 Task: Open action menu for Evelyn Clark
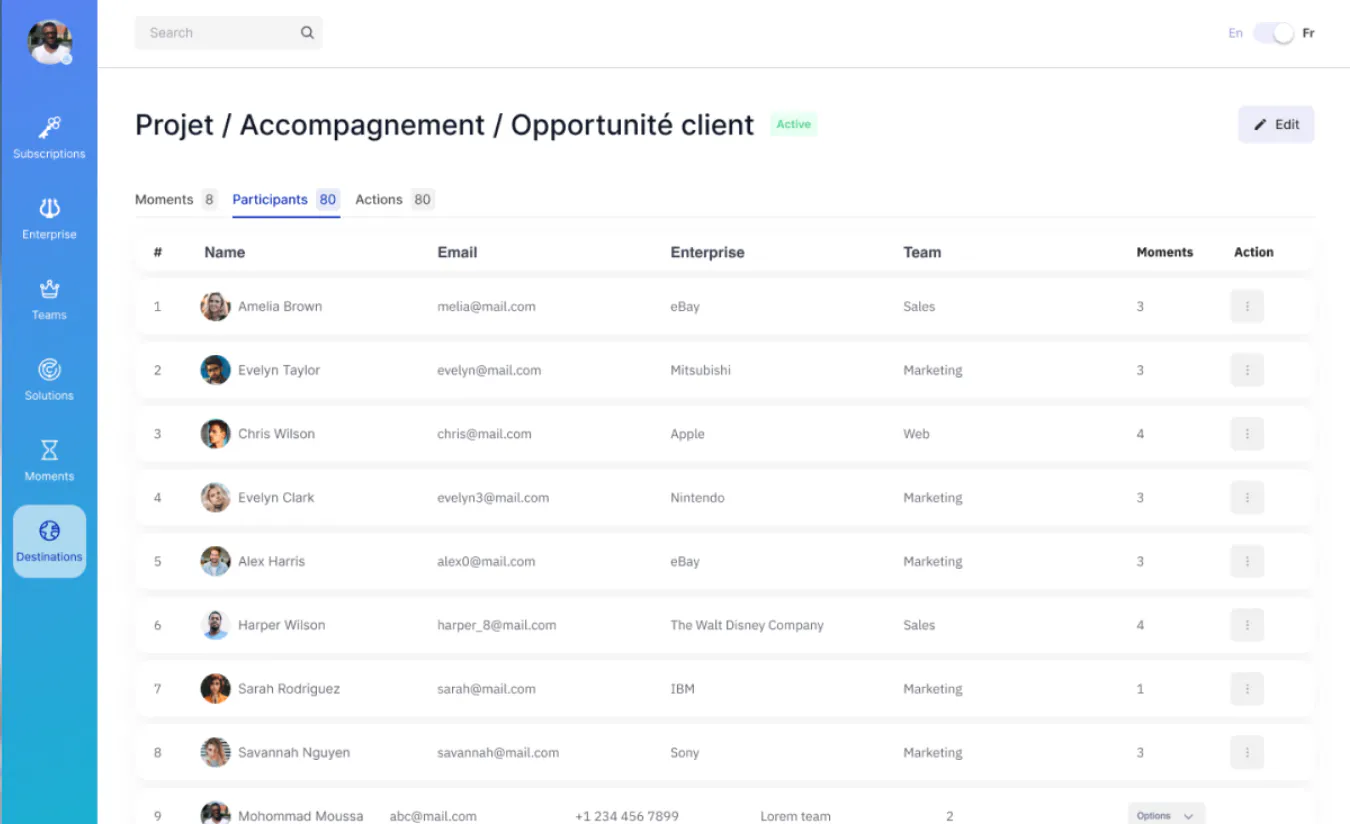click(1247, 497)
